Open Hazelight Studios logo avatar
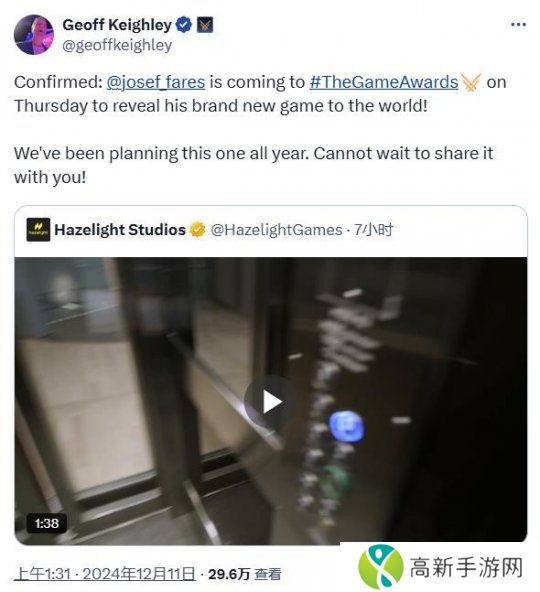 coord(38,230)
